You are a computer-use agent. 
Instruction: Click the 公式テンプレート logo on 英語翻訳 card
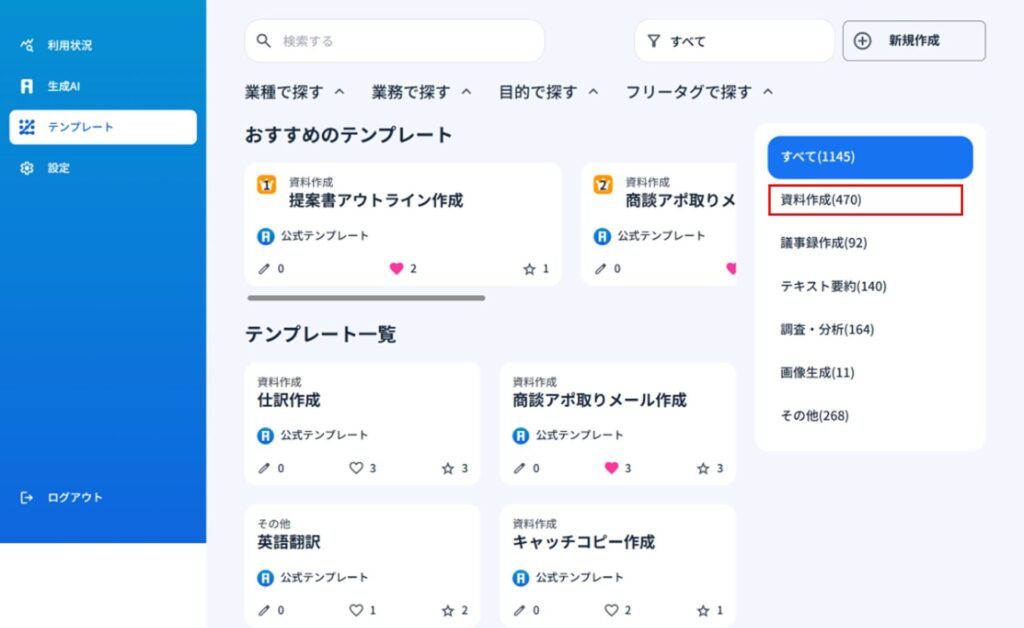(265, 578)
